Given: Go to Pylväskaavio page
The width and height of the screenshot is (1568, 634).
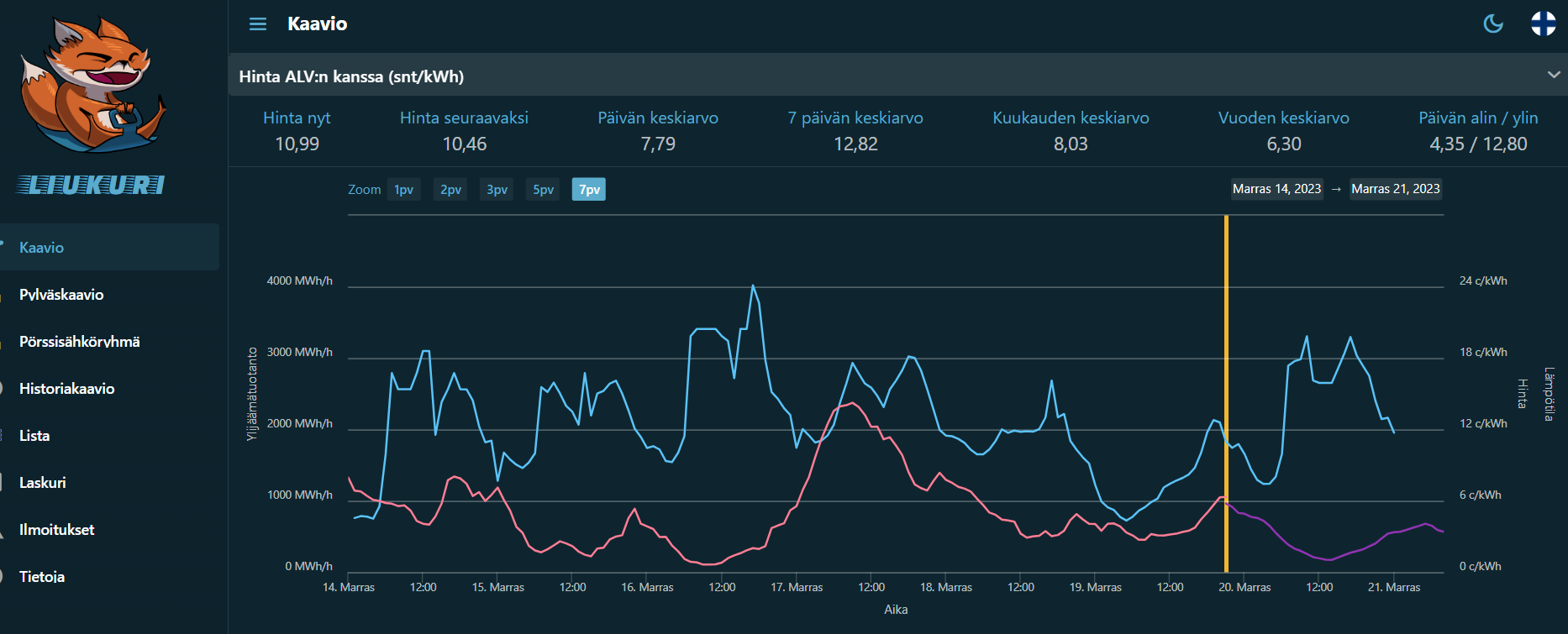Looking at the screenshot, I should [61, 295].
